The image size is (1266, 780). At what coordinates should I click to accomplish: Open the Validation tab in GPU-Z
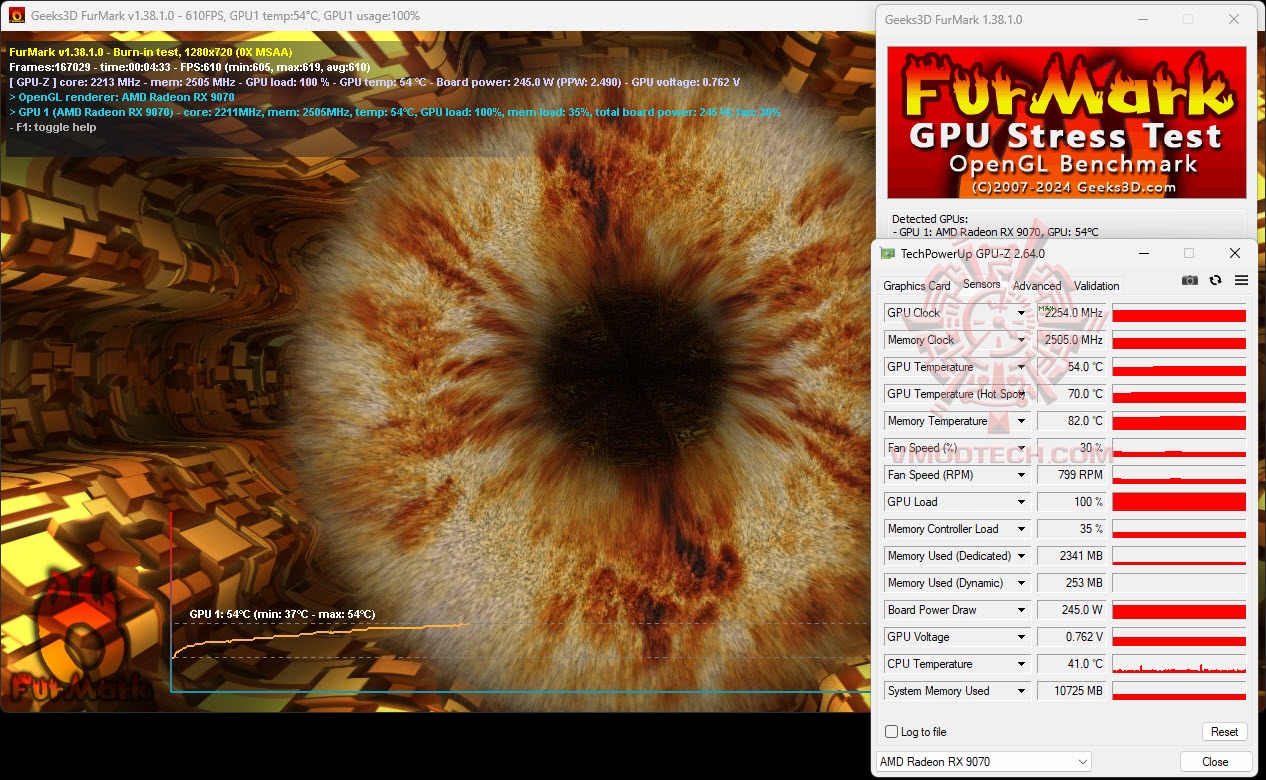coord(1096,286)
